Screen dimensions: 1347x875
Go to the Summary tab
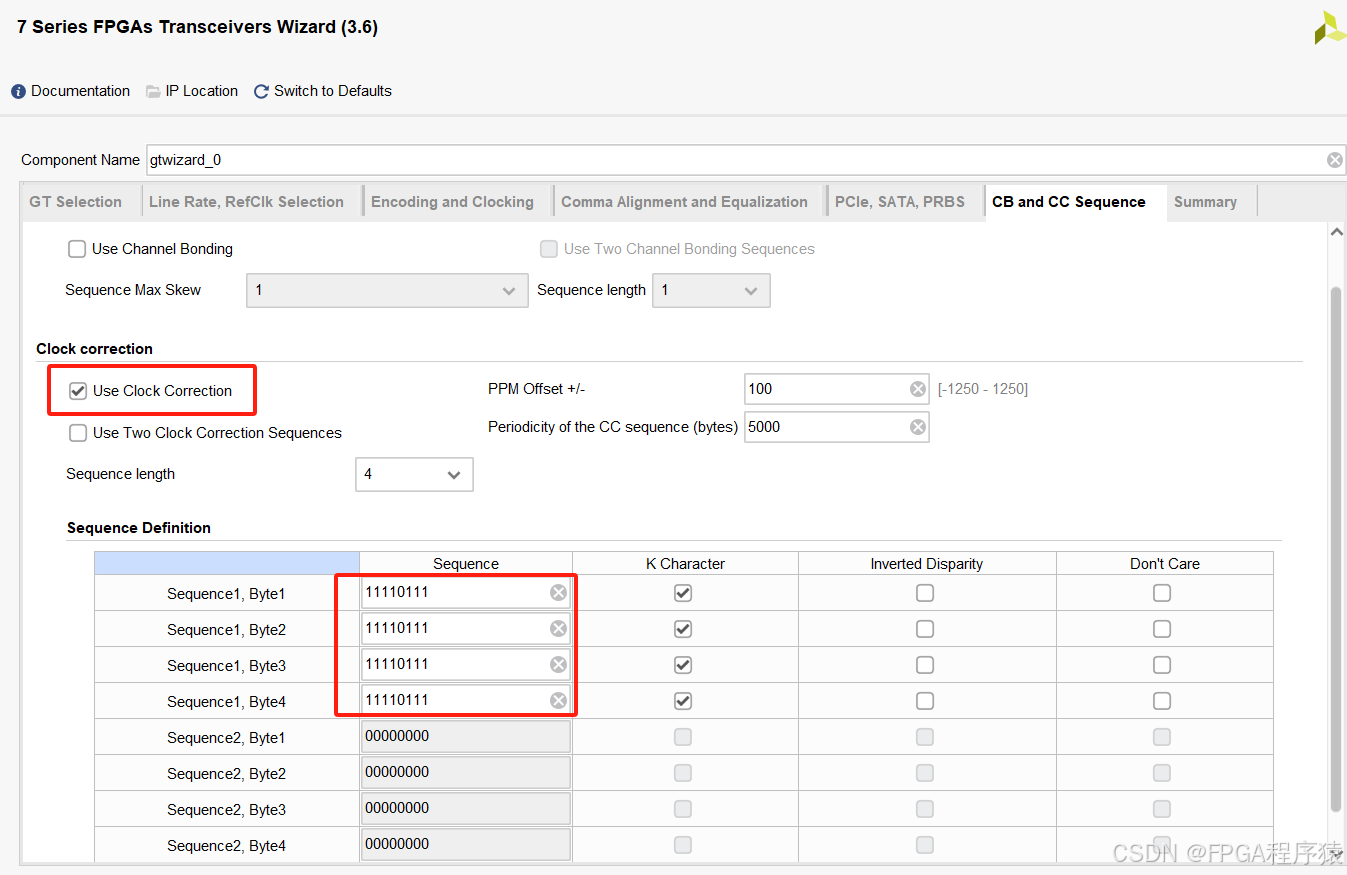coord(1206,202)
